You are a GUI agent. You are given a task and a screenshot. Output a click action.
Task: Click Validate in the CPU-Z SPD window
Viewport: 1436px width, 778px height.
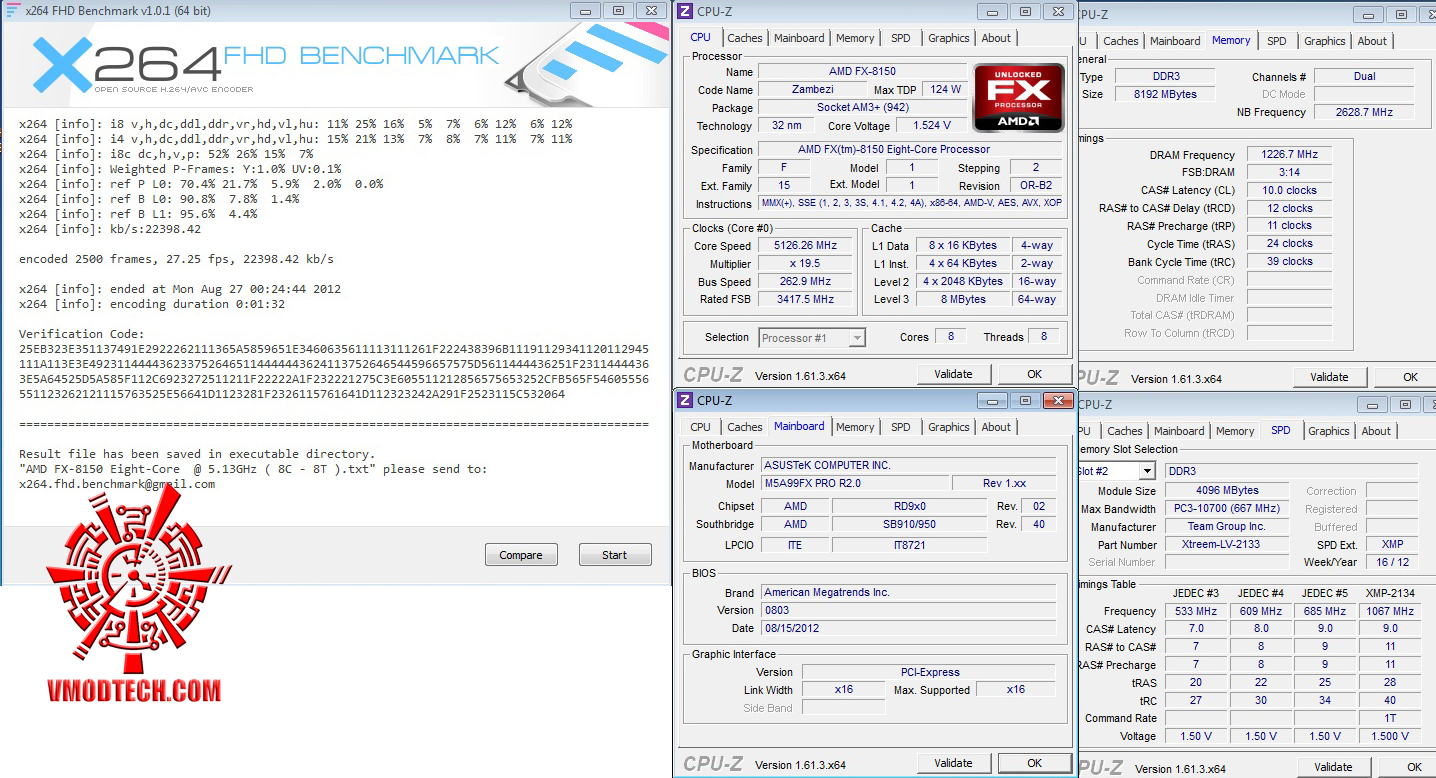1333,767
